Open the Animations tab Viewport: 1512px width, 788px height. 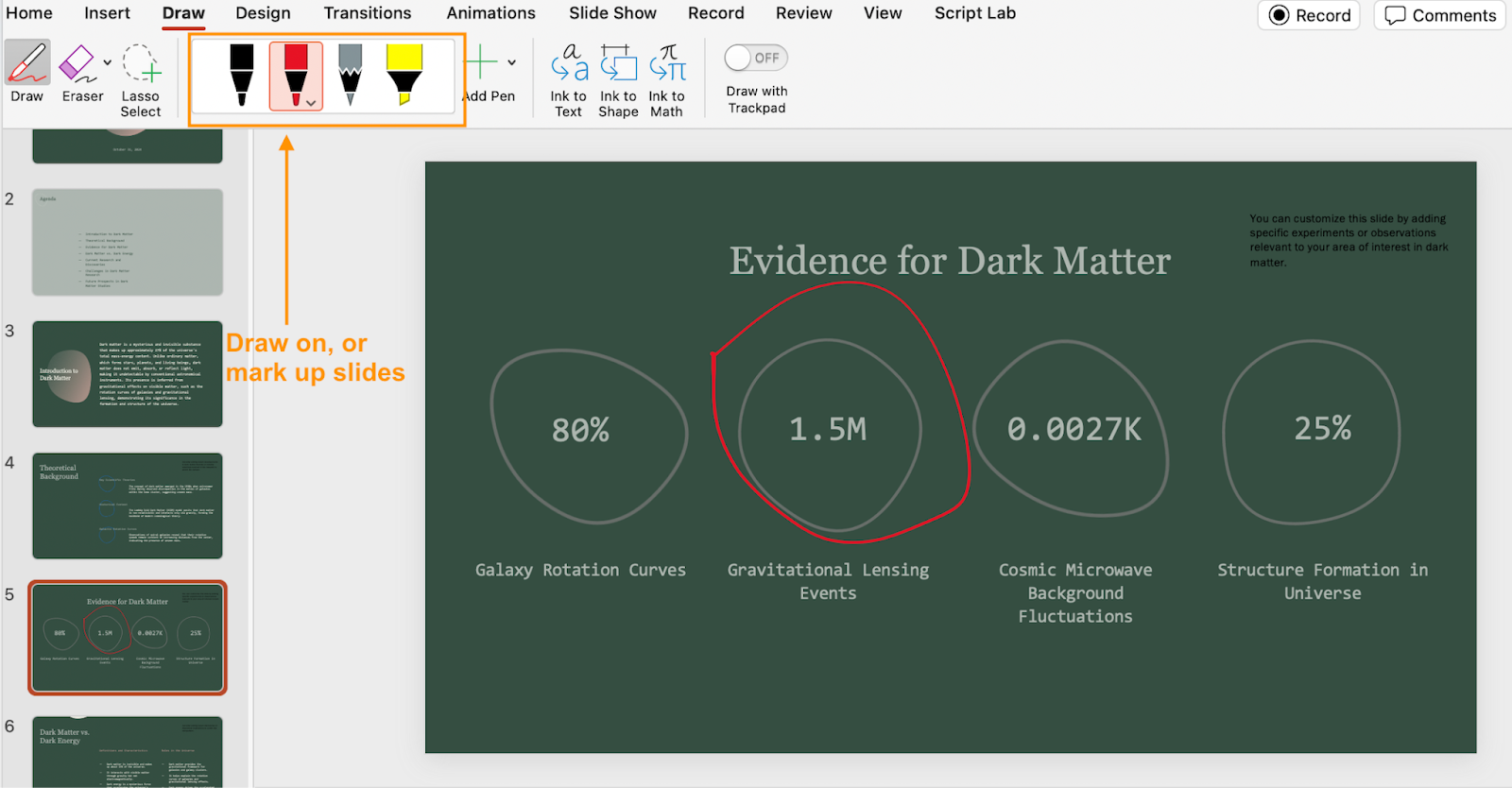click(490, 13)
